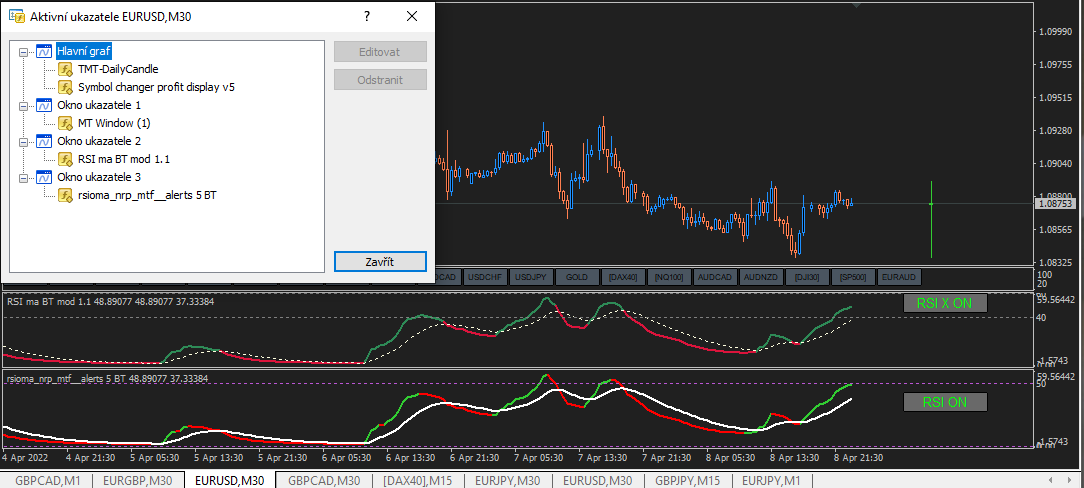The width and height of the screenshot is (1084, 488).
Task: Click the rsioma_nrp_mtf__alerts indicator icon
Action: click(66, 195)
